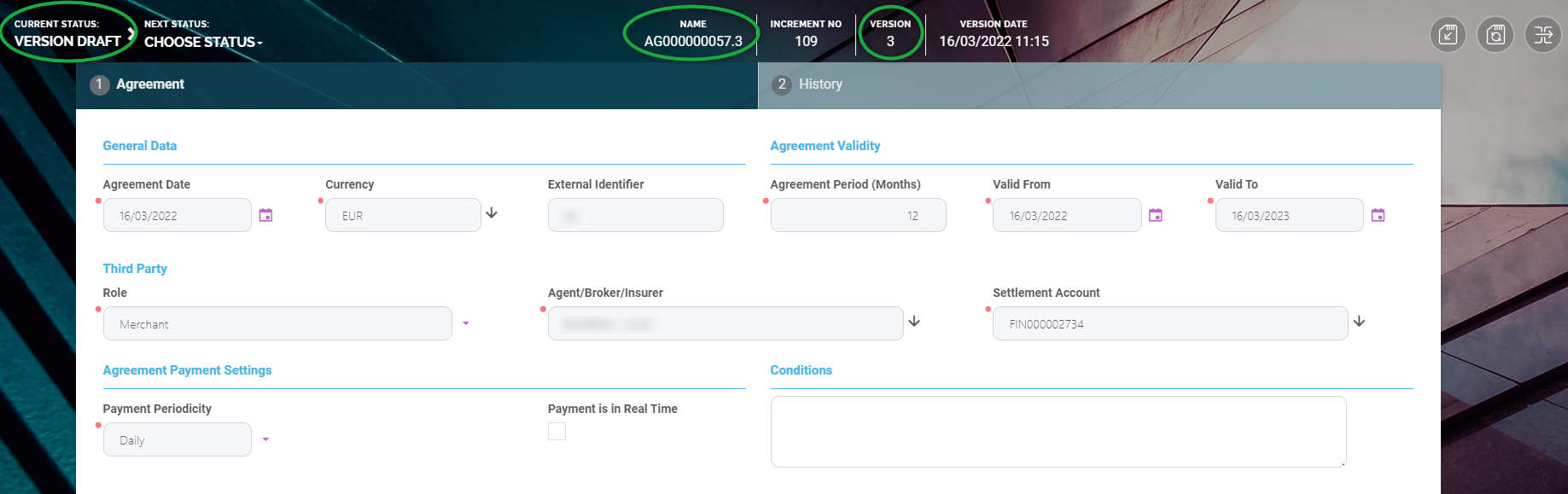This screenshot has width=1568, height=494.
Task: Click the Agreement Period (Months) field
Action: click(858, 216)
